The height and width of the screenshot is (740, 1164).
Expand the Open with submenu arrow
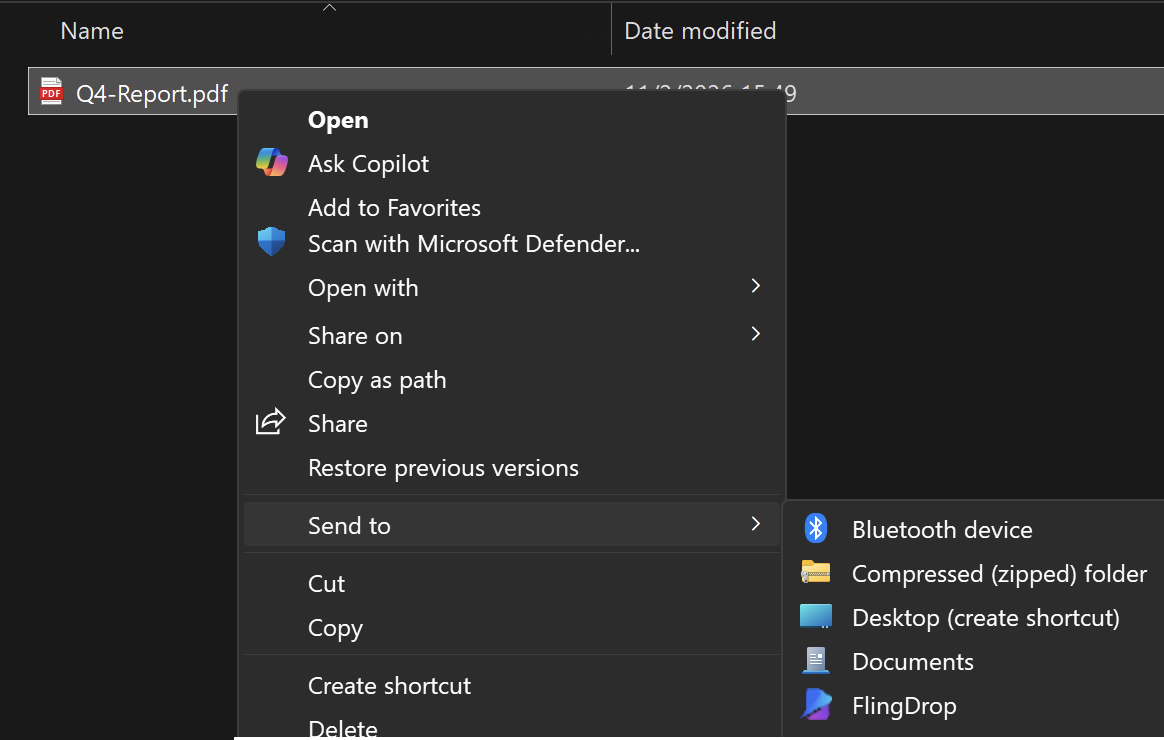(x=756, y=287)
